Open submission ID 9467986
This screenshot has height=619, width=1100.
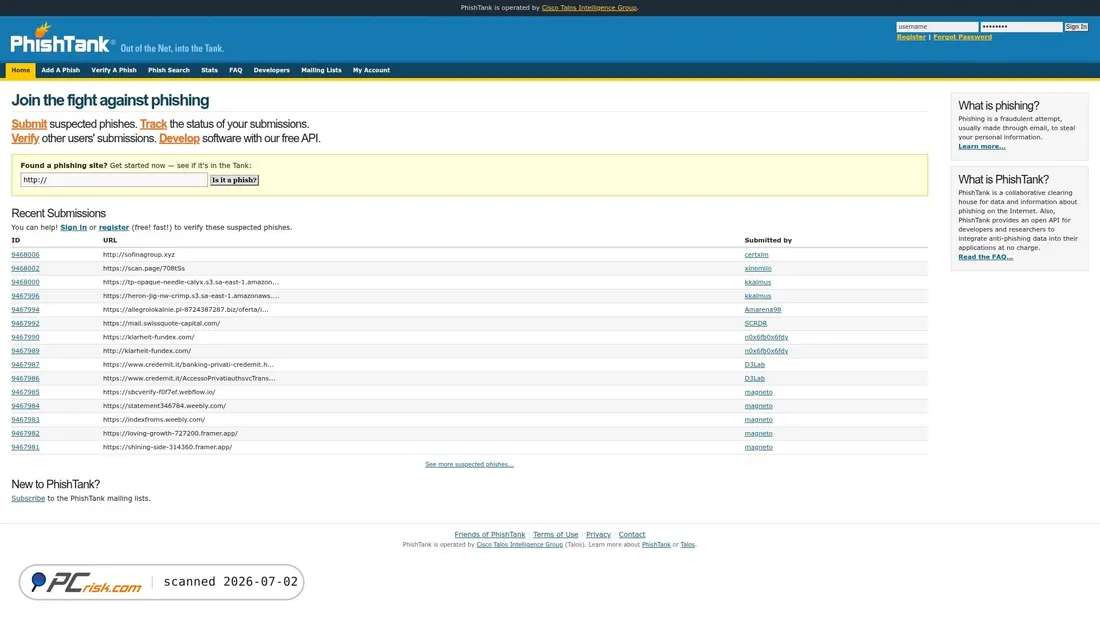point(25,378)
